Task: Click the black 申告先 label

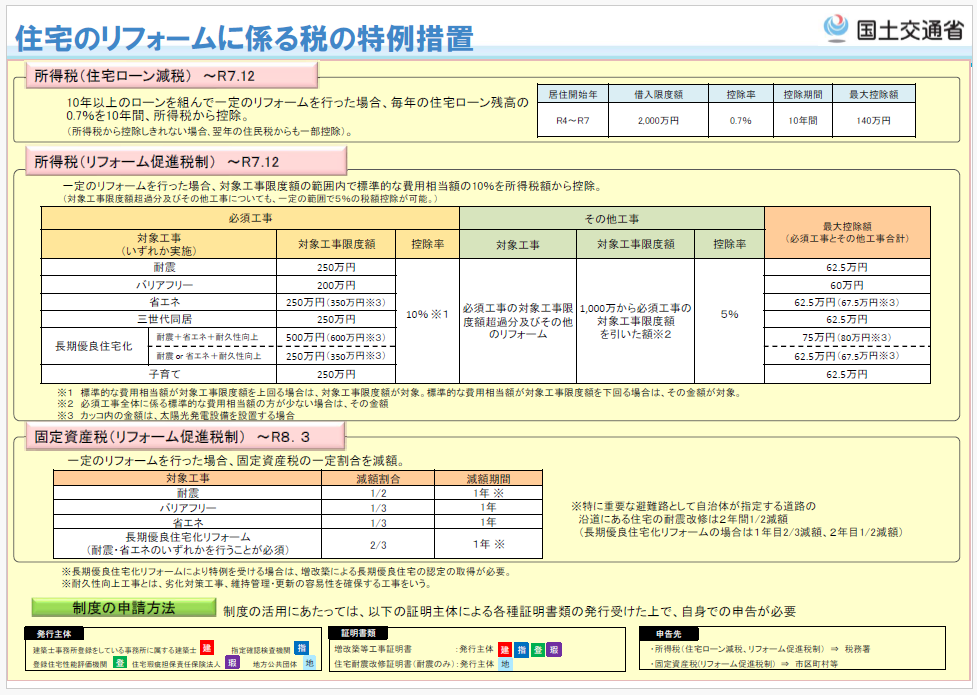Action: pos(669,634)
